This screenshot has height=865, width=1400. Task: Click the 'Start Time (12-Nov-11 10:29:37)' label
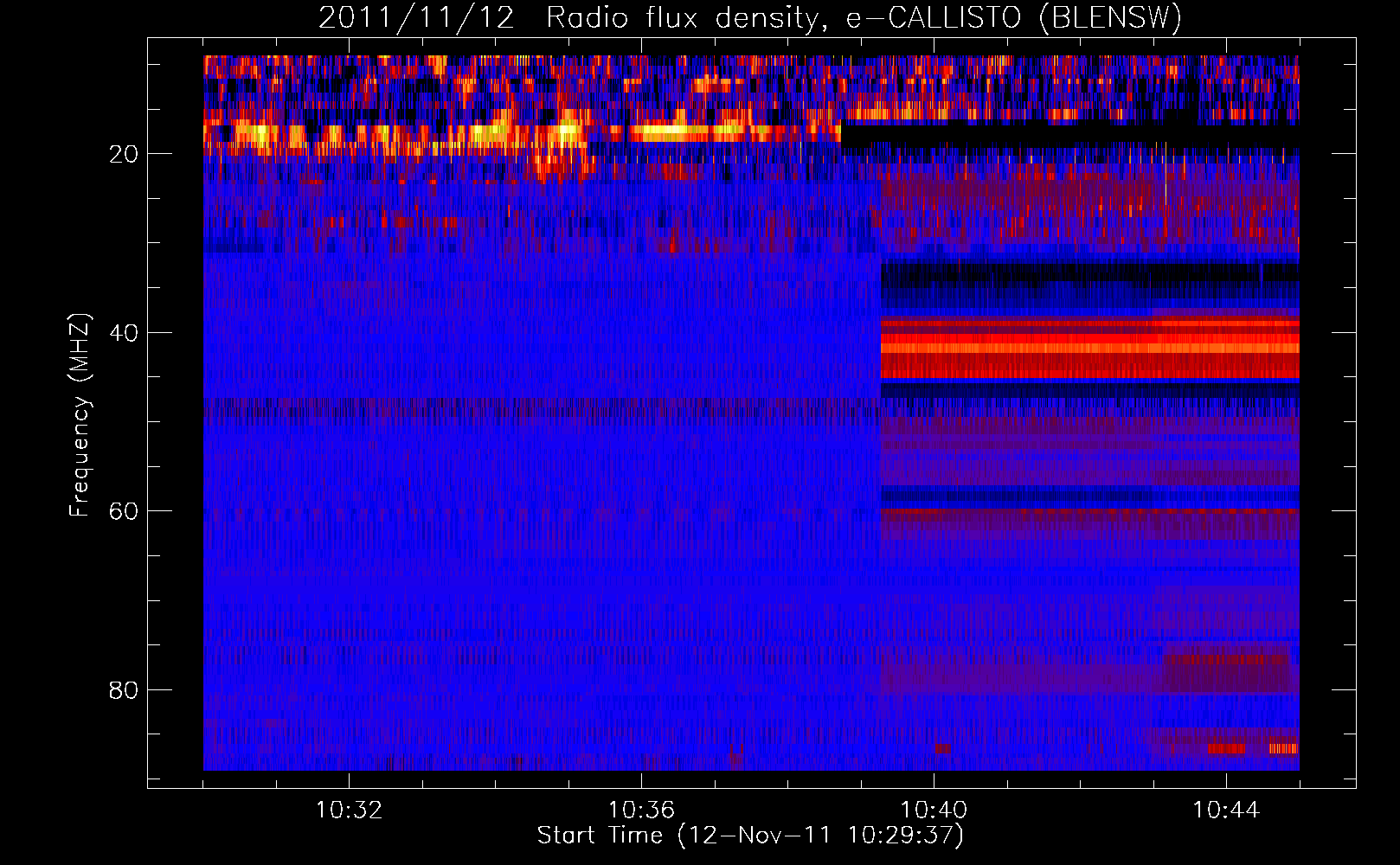(x=750, y=836)
